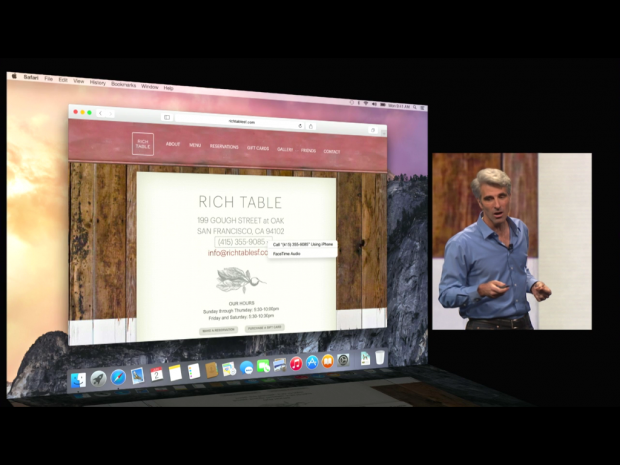This screenshot has height=465, width=620.
Task: Open the GALLERY link
Action: (x=285, y=149)
